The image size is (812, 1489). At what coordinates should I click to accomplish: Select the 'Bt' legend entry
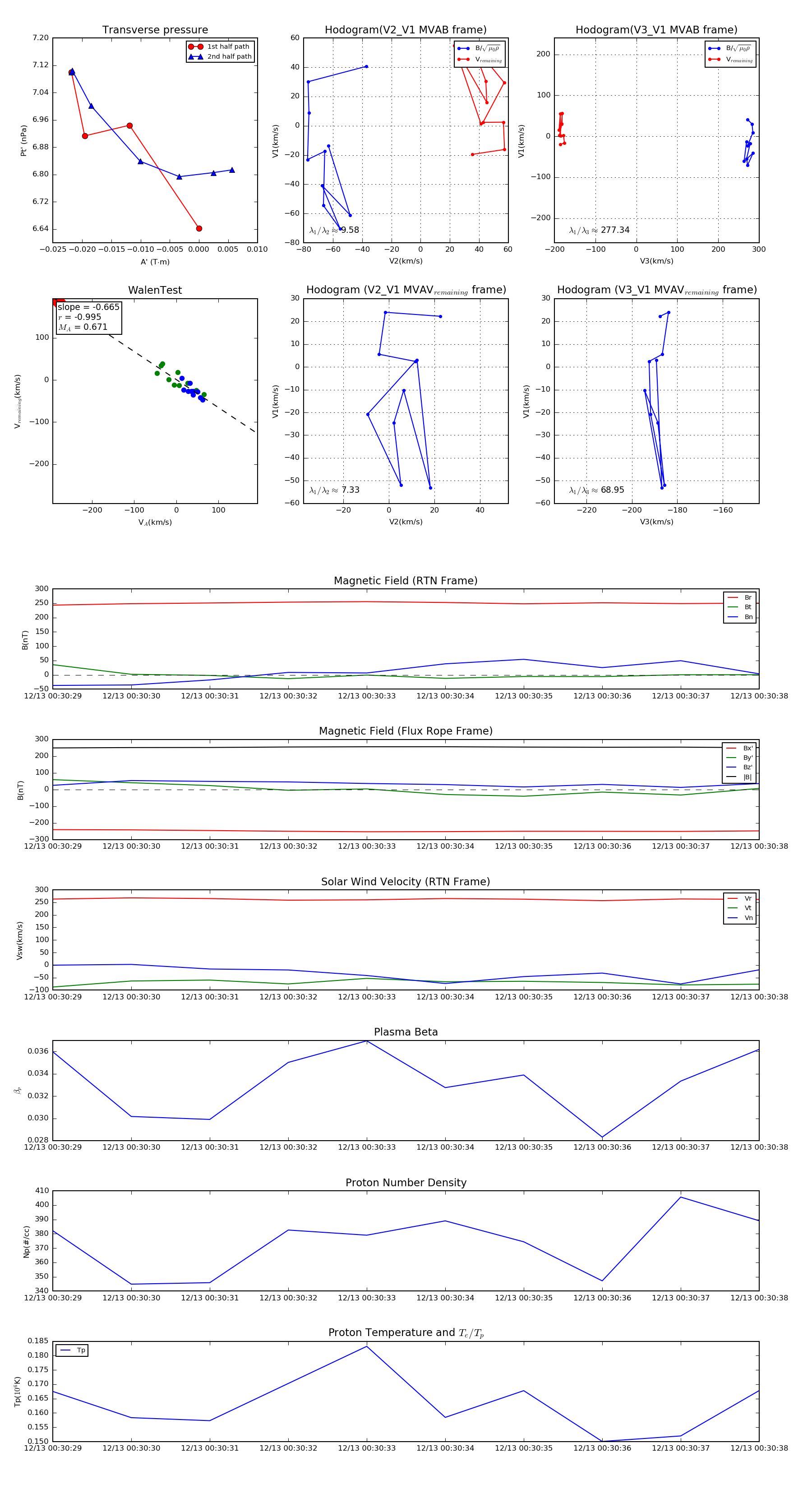(x=740, y=607)
